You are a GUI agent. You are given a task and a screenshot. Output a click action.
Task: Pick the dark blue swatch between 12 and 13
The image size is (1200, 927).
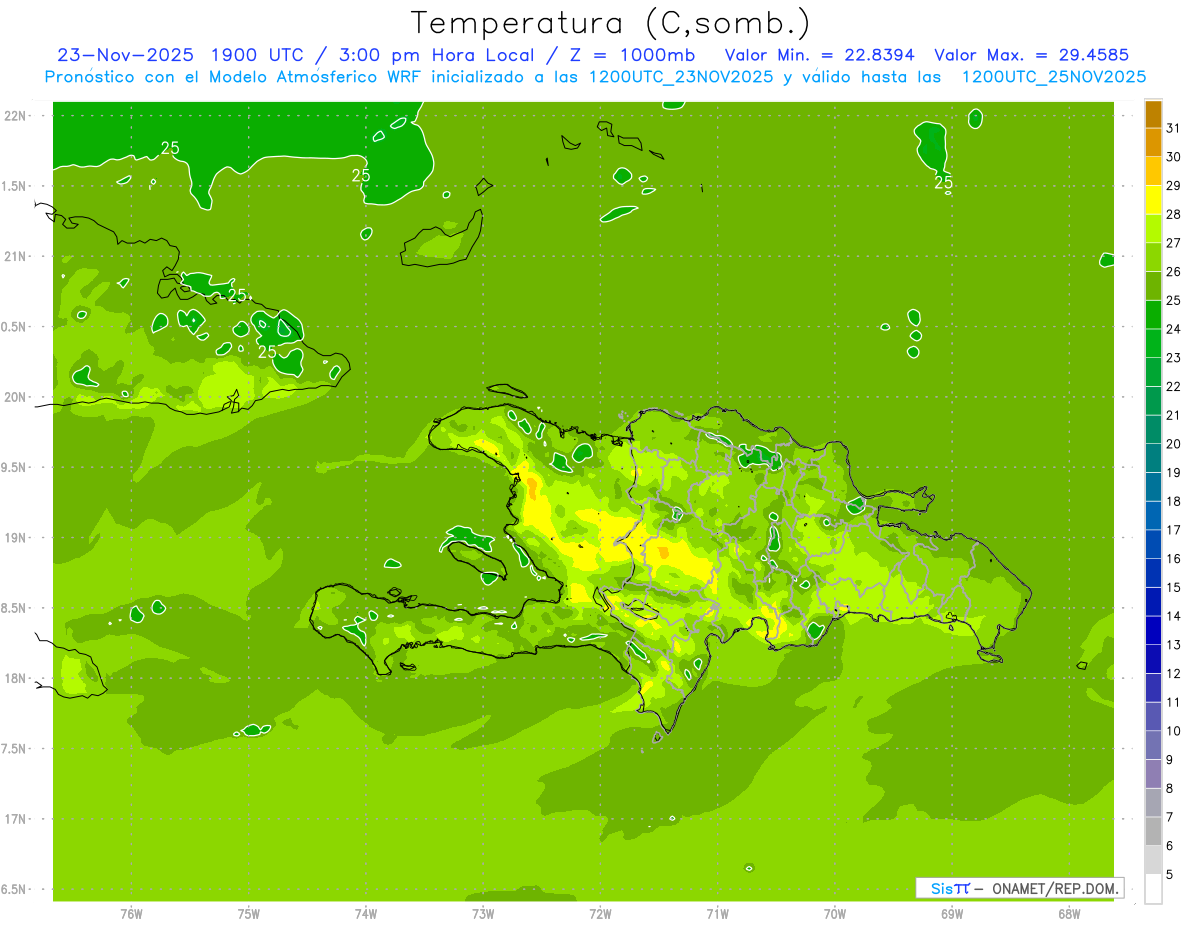(x=1153, y=659)
